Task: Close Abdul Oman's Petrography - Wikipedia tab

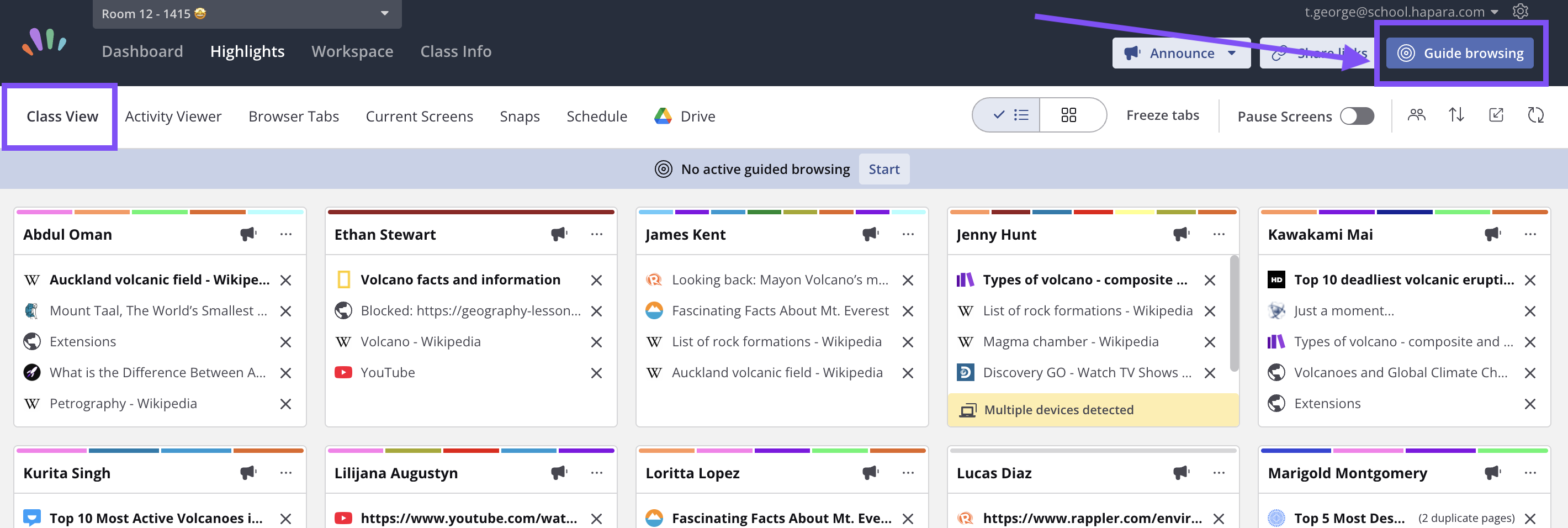Action: click(x=285, y=404)
